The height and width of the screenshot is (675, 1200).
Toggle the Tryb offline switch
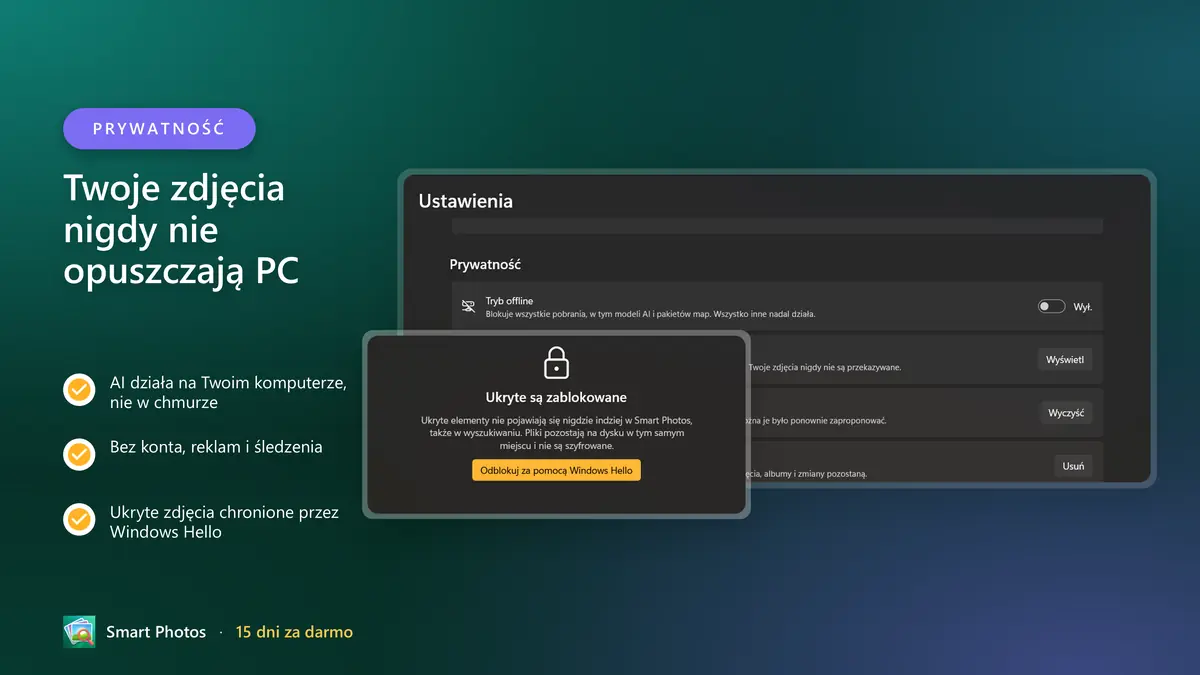(1051, 306)
